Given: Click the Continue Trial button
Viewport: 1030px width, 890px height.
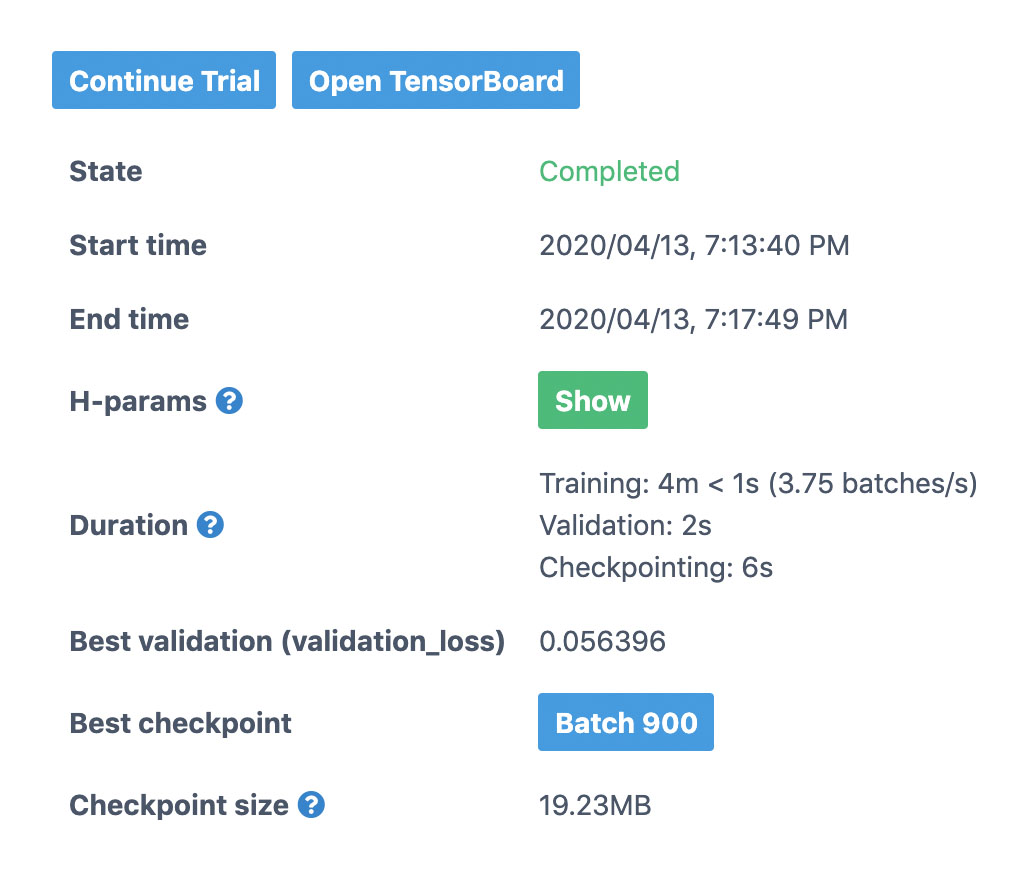Looking at the screenshot, I should [x=164, y=80].
